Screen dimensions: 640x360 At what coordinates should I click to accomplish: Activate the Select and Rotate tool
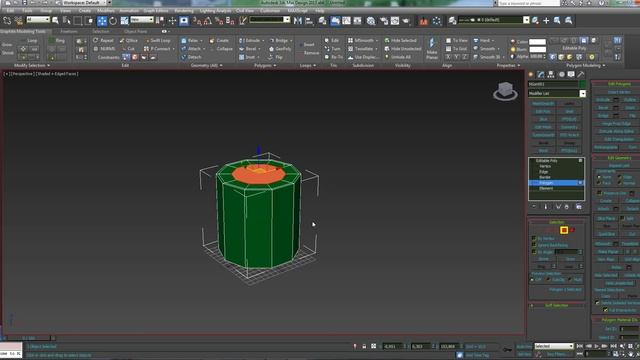coord(113,20)
